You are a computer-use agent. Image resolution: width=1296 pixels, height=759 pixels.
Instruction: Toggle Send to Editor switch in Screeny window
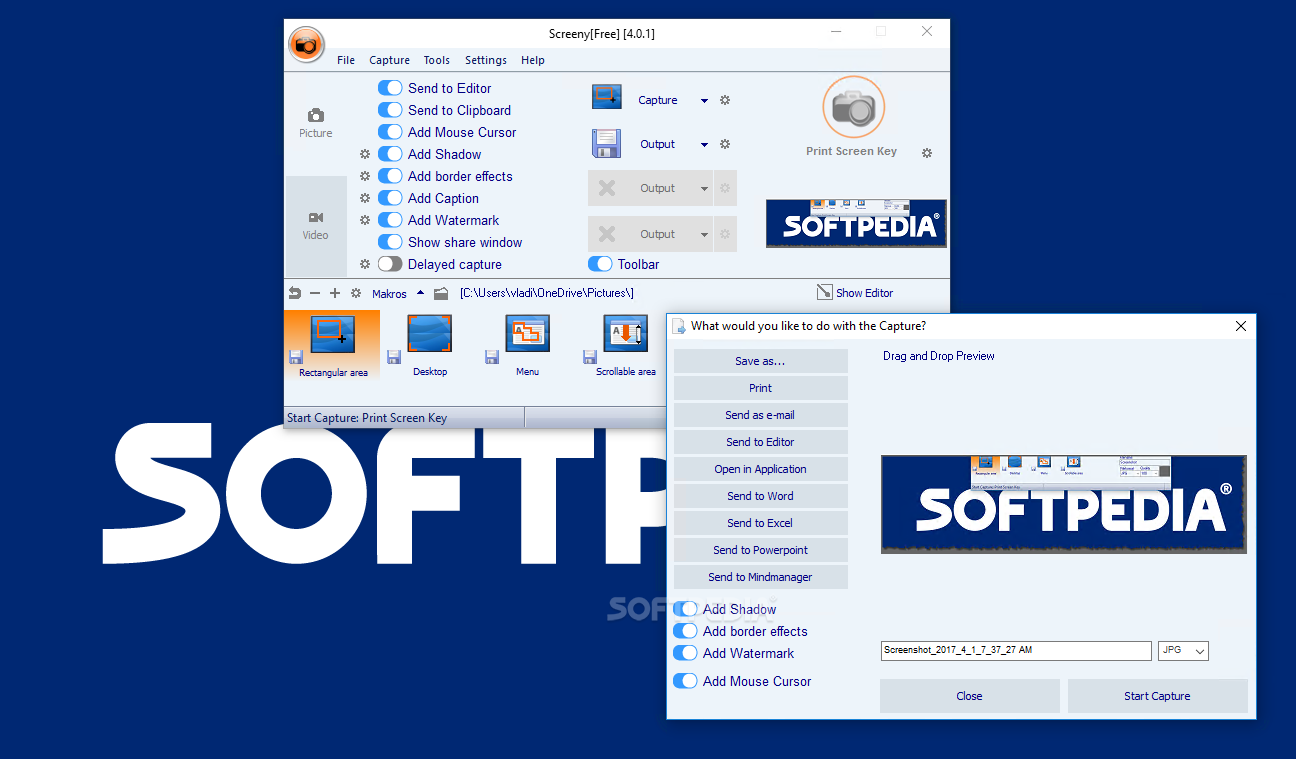click(390, 88)
